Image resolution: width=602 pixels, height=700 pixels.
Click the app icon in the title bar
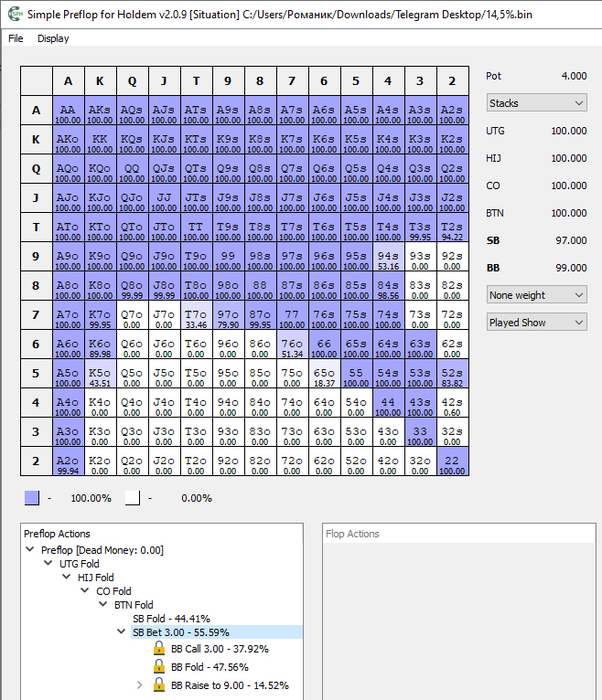click(10, 11)
